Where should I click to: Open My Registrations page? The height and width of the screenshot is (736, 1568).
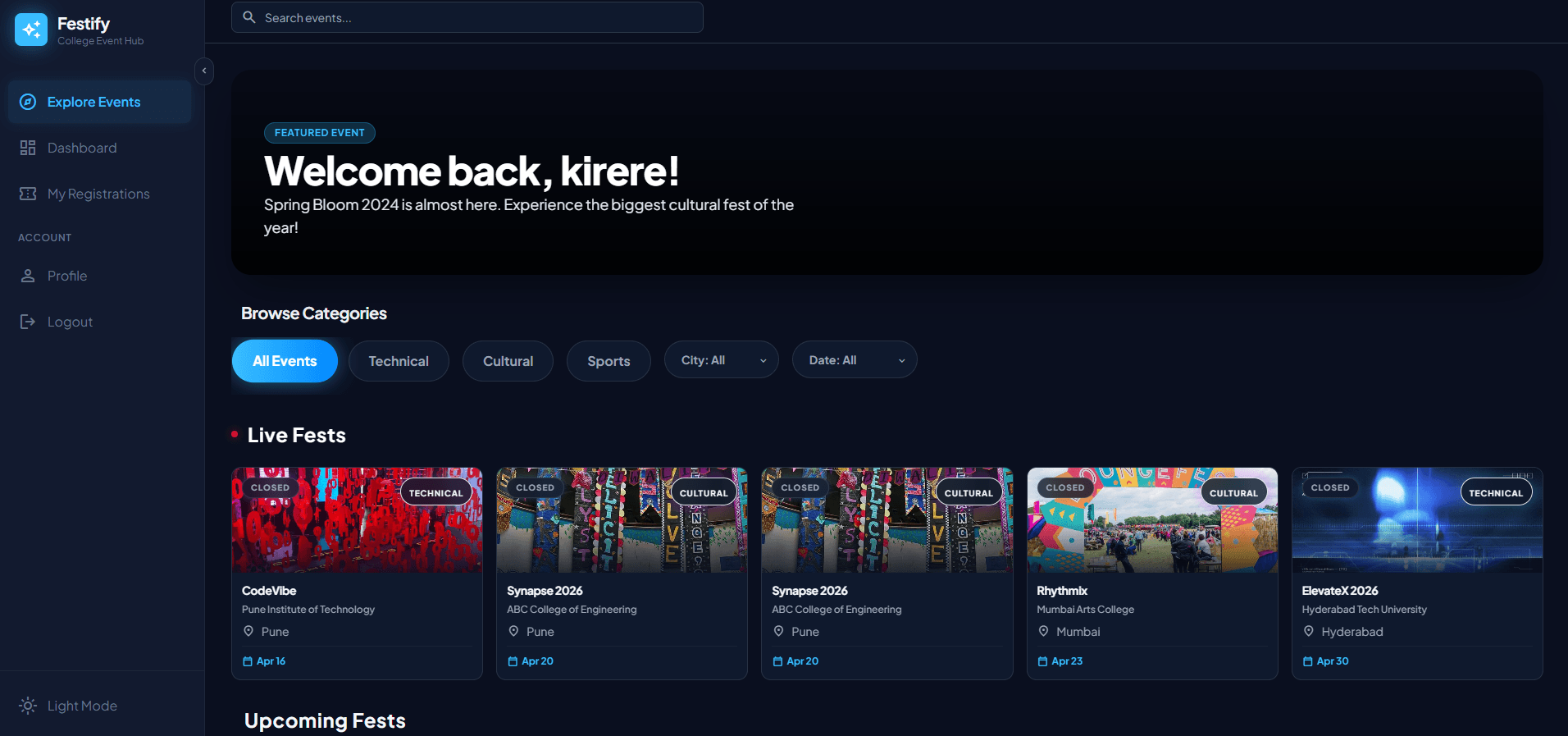coord(100,194)
